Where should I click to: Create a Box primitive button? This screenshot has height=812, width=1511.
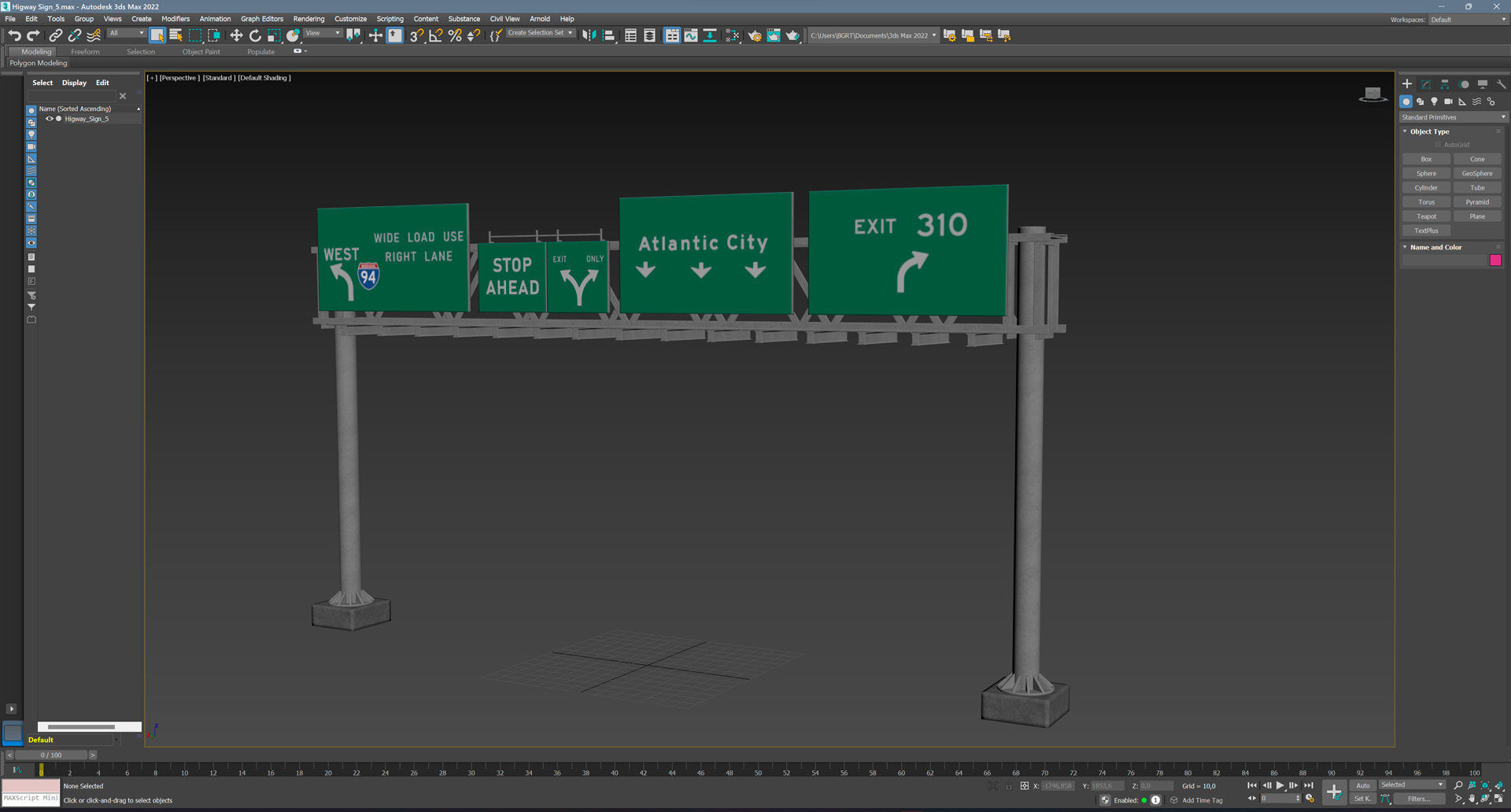1426,159
